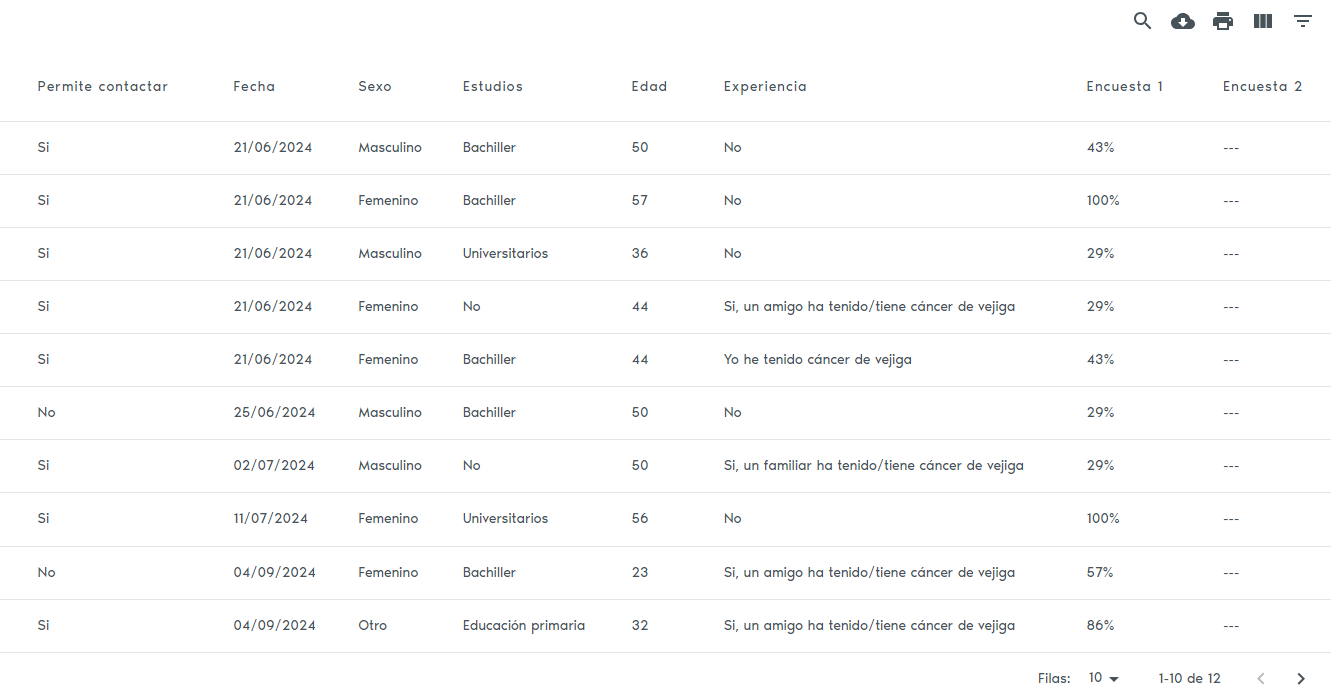1331x700 pixels.
Task: Click the Sexo column header
Action: tap(375, 87)
